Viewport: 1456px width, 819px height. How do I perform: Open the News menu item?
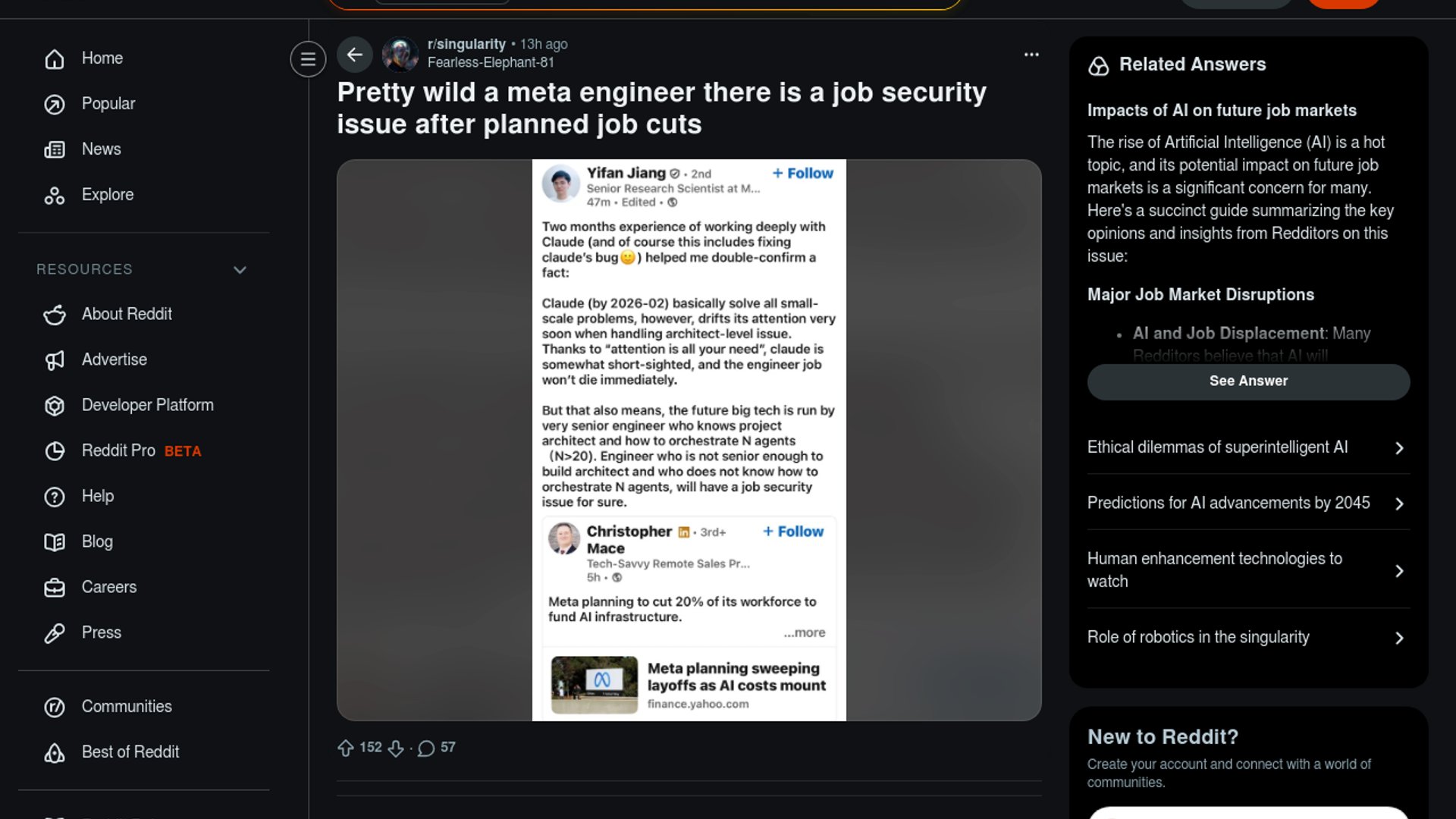101,149
